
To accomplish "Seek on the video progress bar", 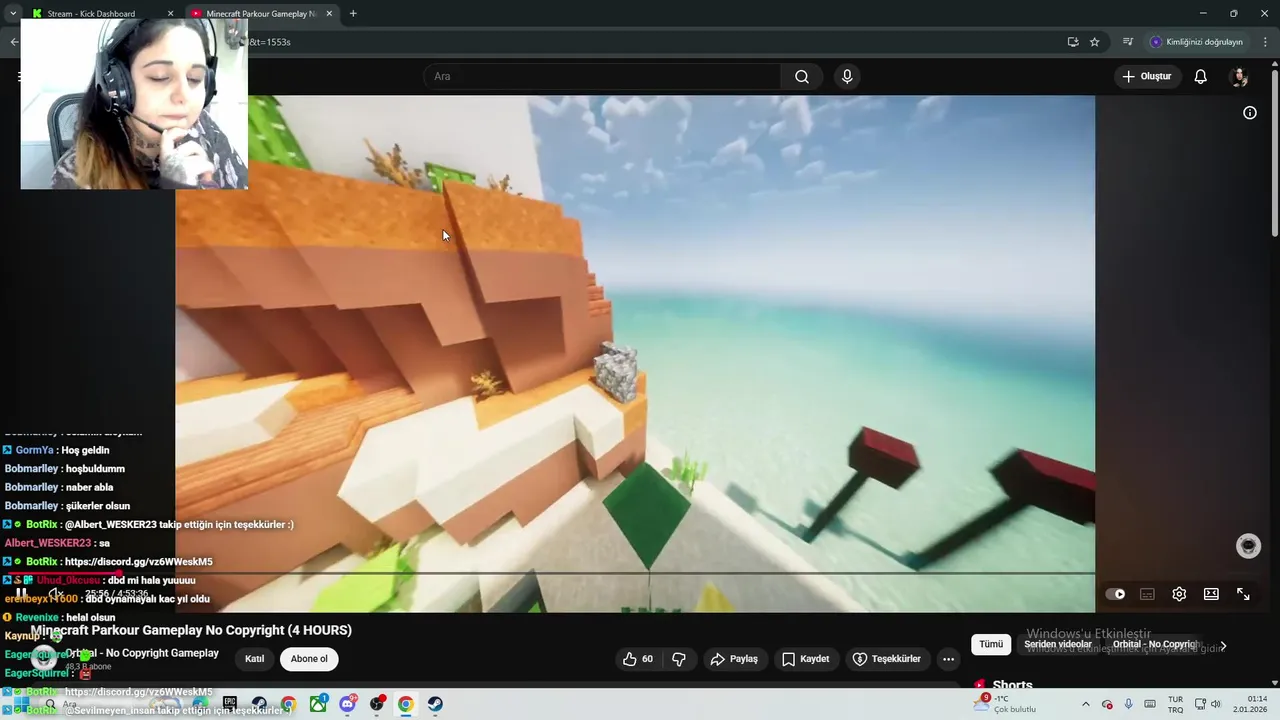I will [x=635, y=574].
